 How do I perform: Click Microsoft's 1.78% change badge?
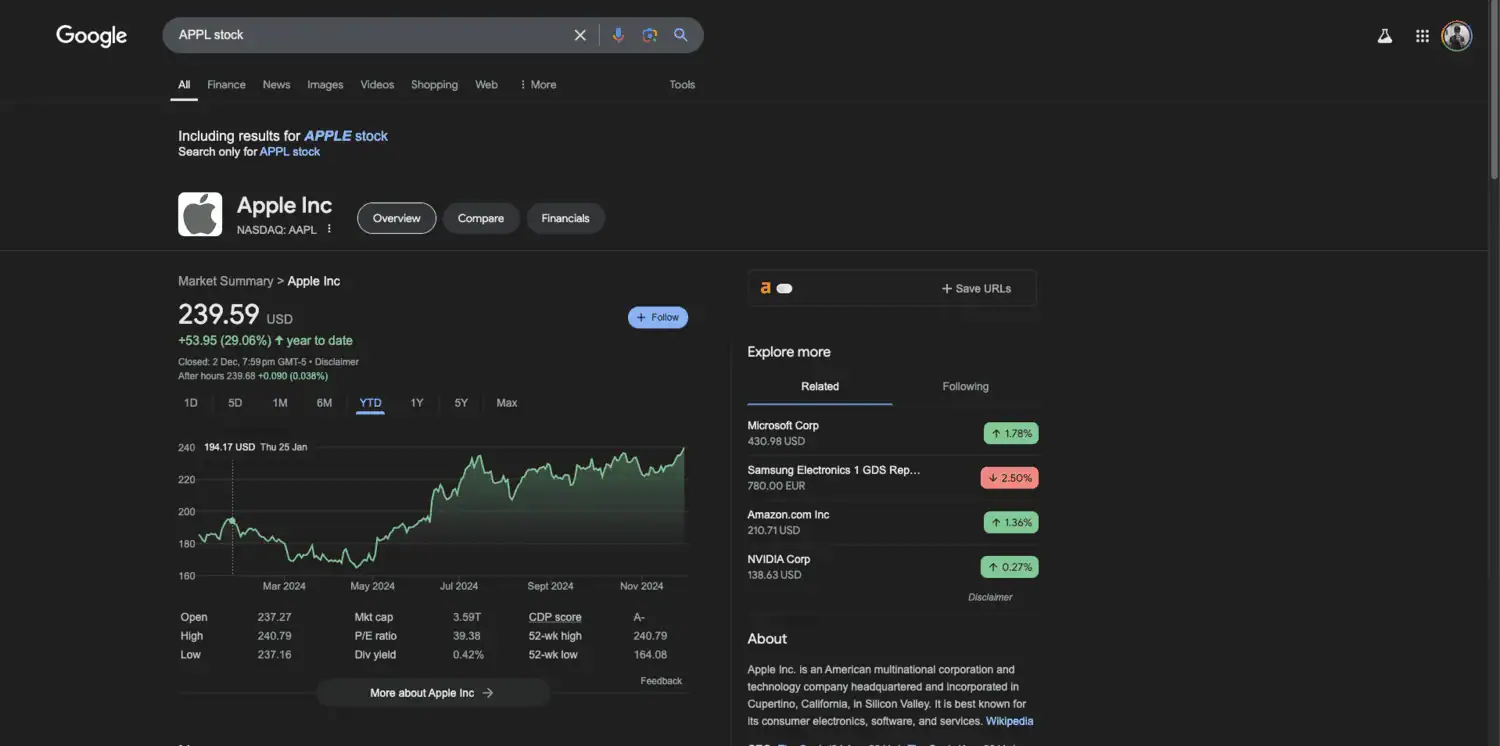point(1011,433)
